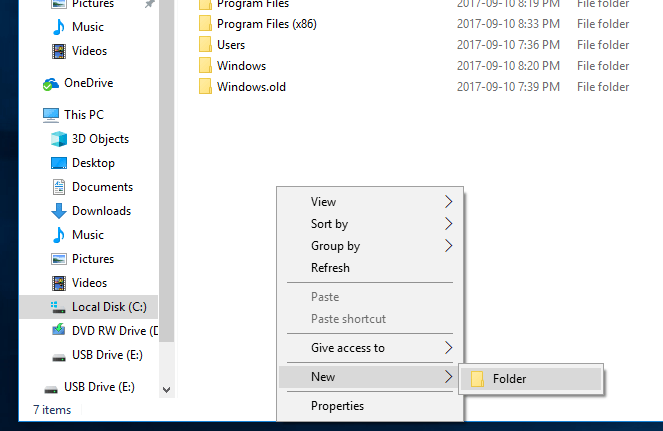Click File folder type in Users row
Viewport: 663px width, 431px height.
603,45
